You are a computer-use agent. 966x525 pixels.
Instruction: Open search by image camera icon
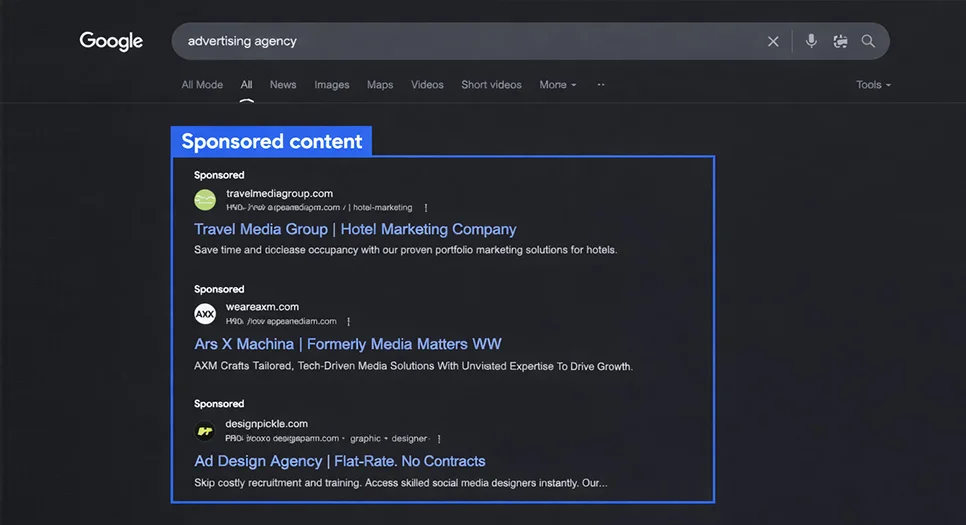840,41
